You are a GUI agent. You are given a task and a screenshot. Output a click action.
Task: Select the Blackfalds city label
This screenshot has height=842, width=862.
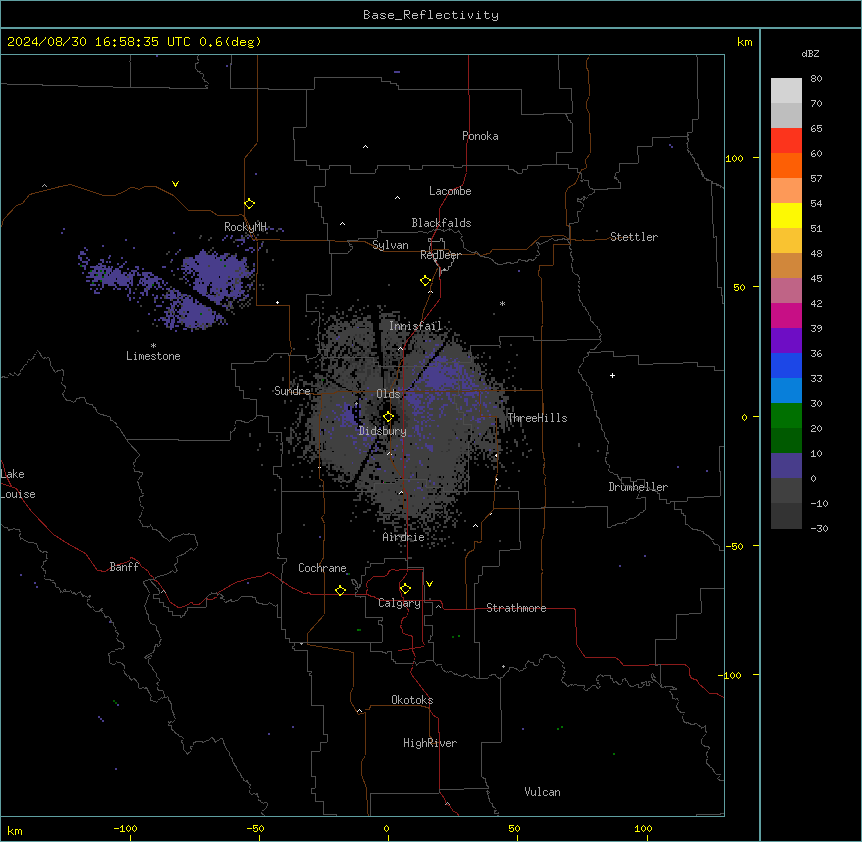441,223
